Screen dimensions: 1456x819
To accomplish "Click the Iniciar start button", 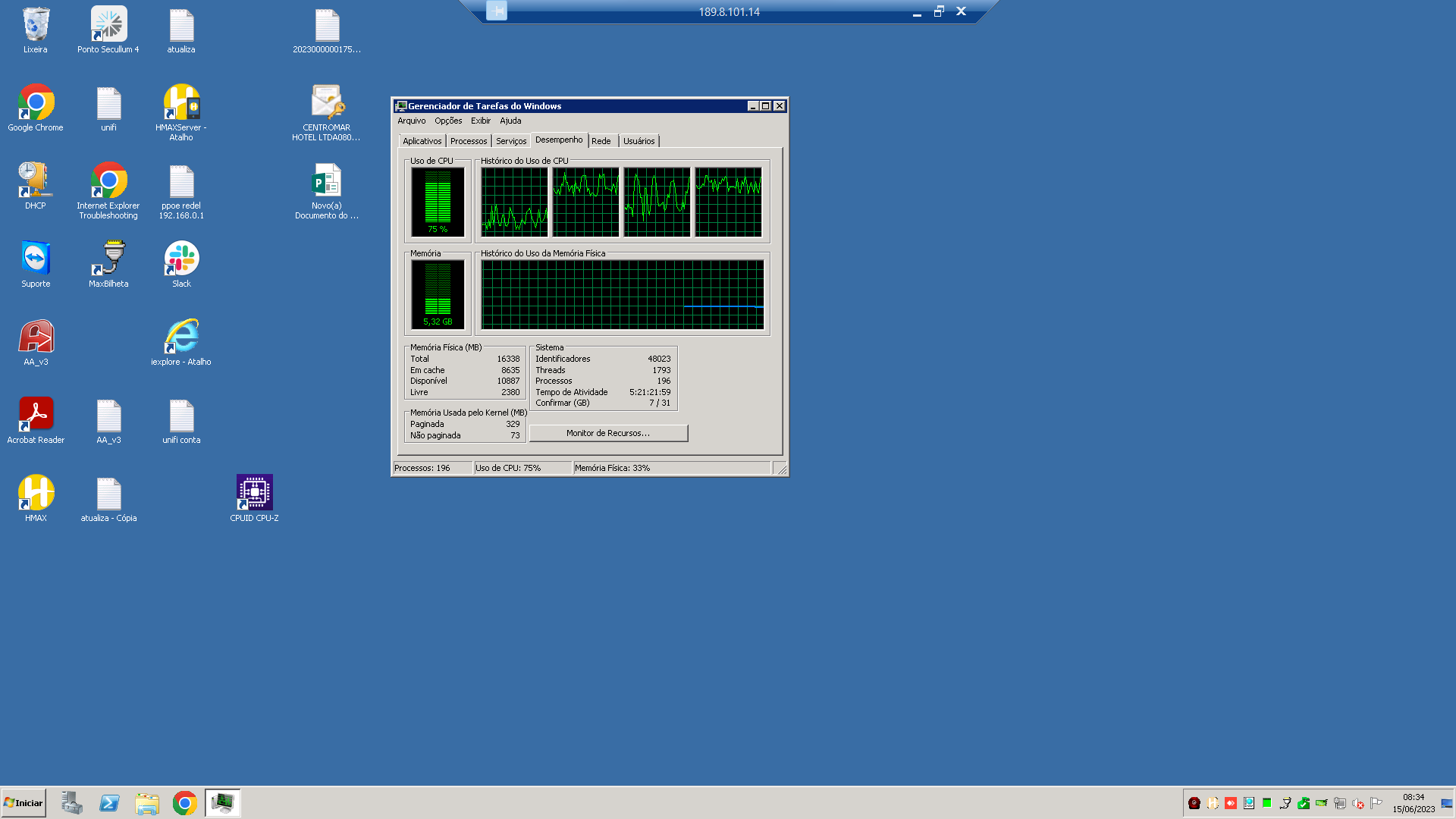I will [x=24, y=803].
